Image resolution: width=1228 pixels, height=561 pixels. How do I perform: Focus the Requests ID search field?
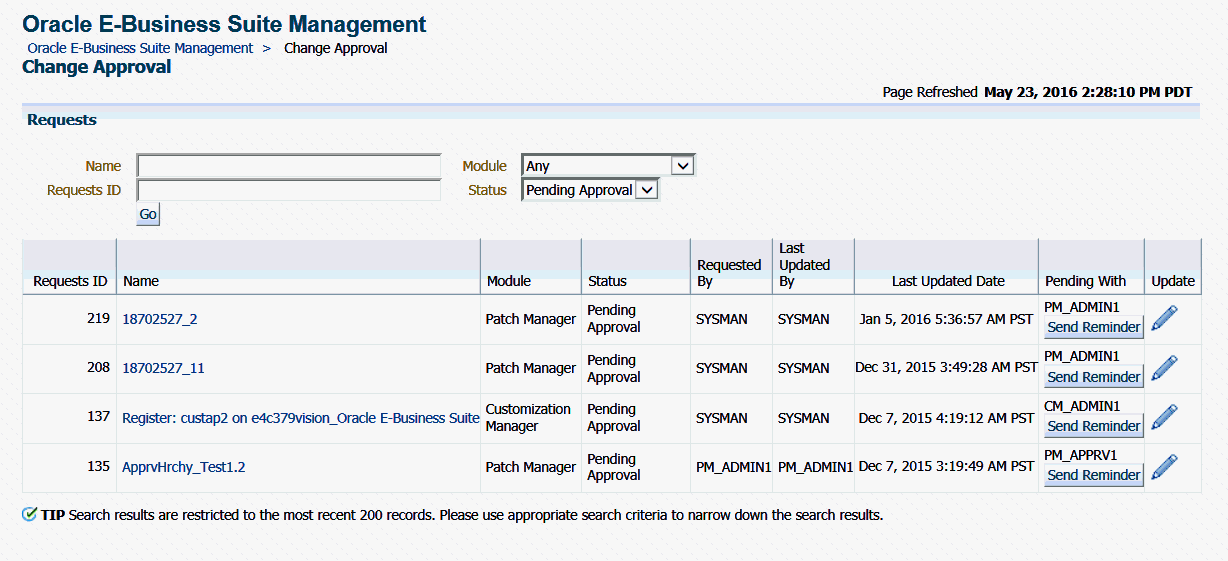pyautogui.click(x=289, y=190)
